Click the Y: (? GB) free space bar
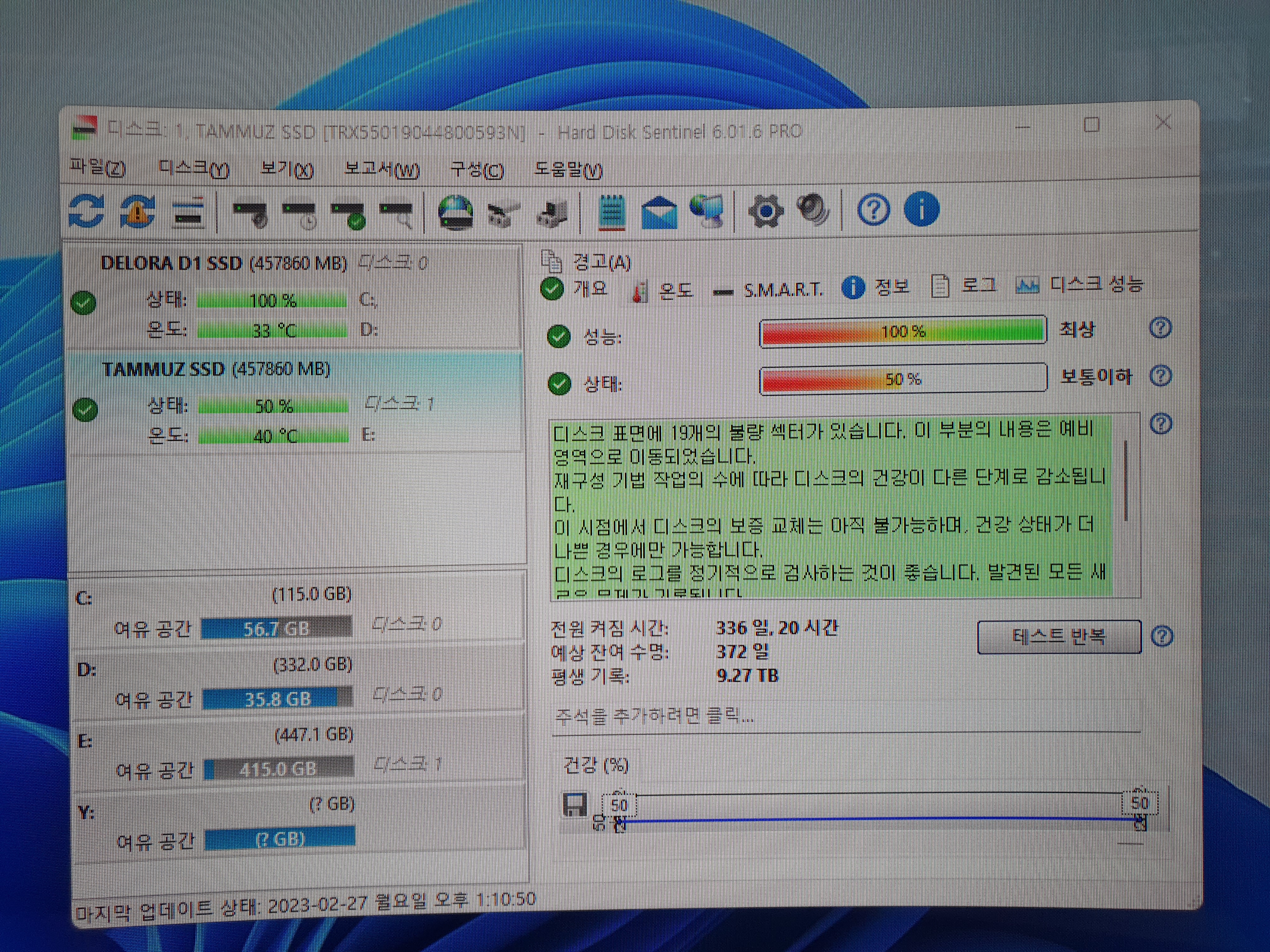This screenshot has height=952, width=1270. 280,839
